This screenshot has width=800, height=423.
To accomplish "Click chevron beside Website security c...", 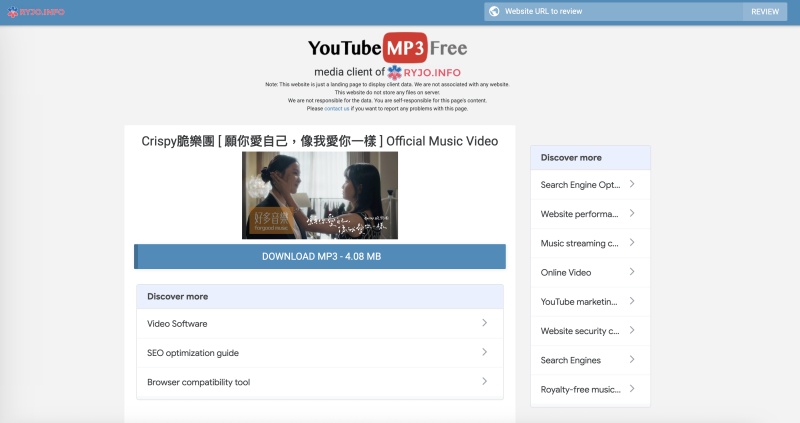I will coord(632,330).
